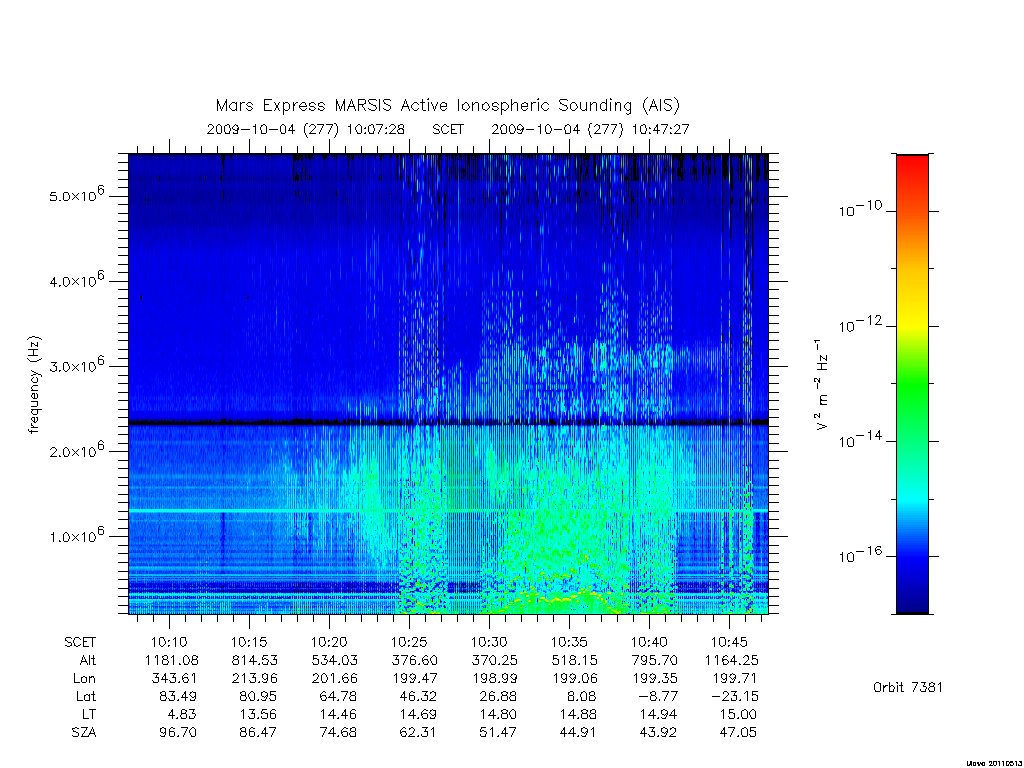The width and height of the screenshot is (1024, 768).
Task: Click the 5.0×10^6 frequency axis label
Action: (76, 195)
